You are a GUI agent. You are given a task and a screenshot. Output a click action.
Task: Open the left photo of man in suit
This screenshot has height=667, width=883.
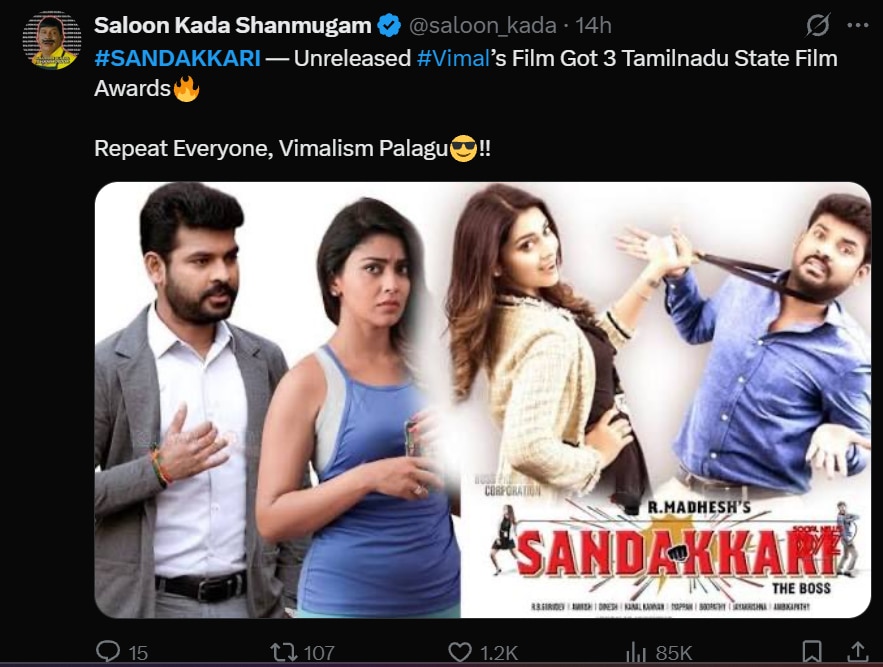point(278,400)
